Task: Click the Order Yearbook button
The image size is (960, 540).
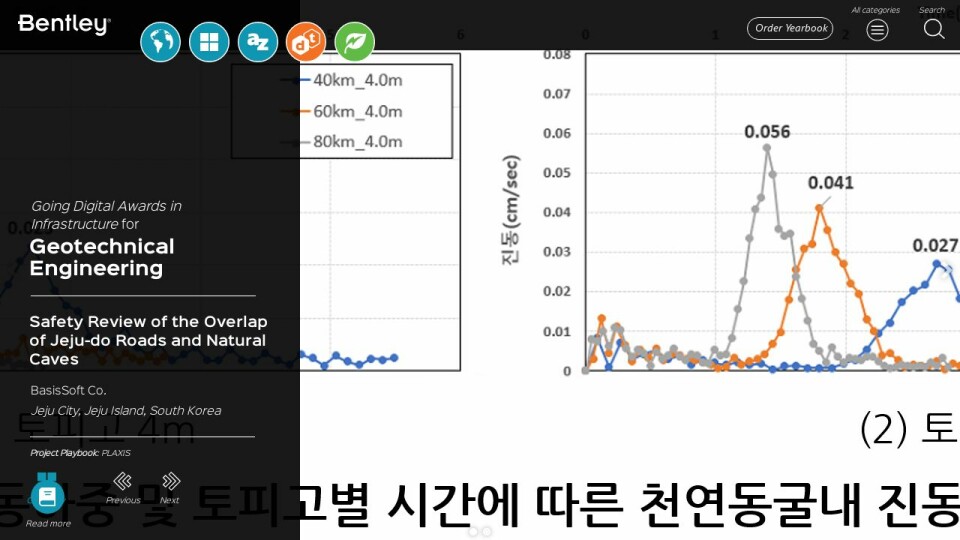Action: (790, 28)
